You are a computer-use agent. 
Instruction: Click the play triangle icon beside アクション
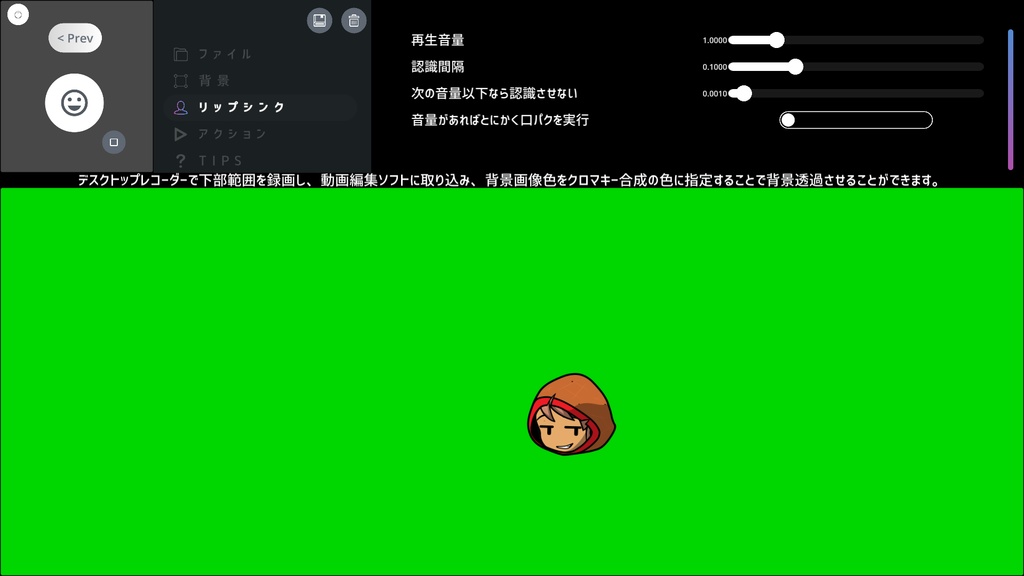pyautogui.click(x=181, y=134)
